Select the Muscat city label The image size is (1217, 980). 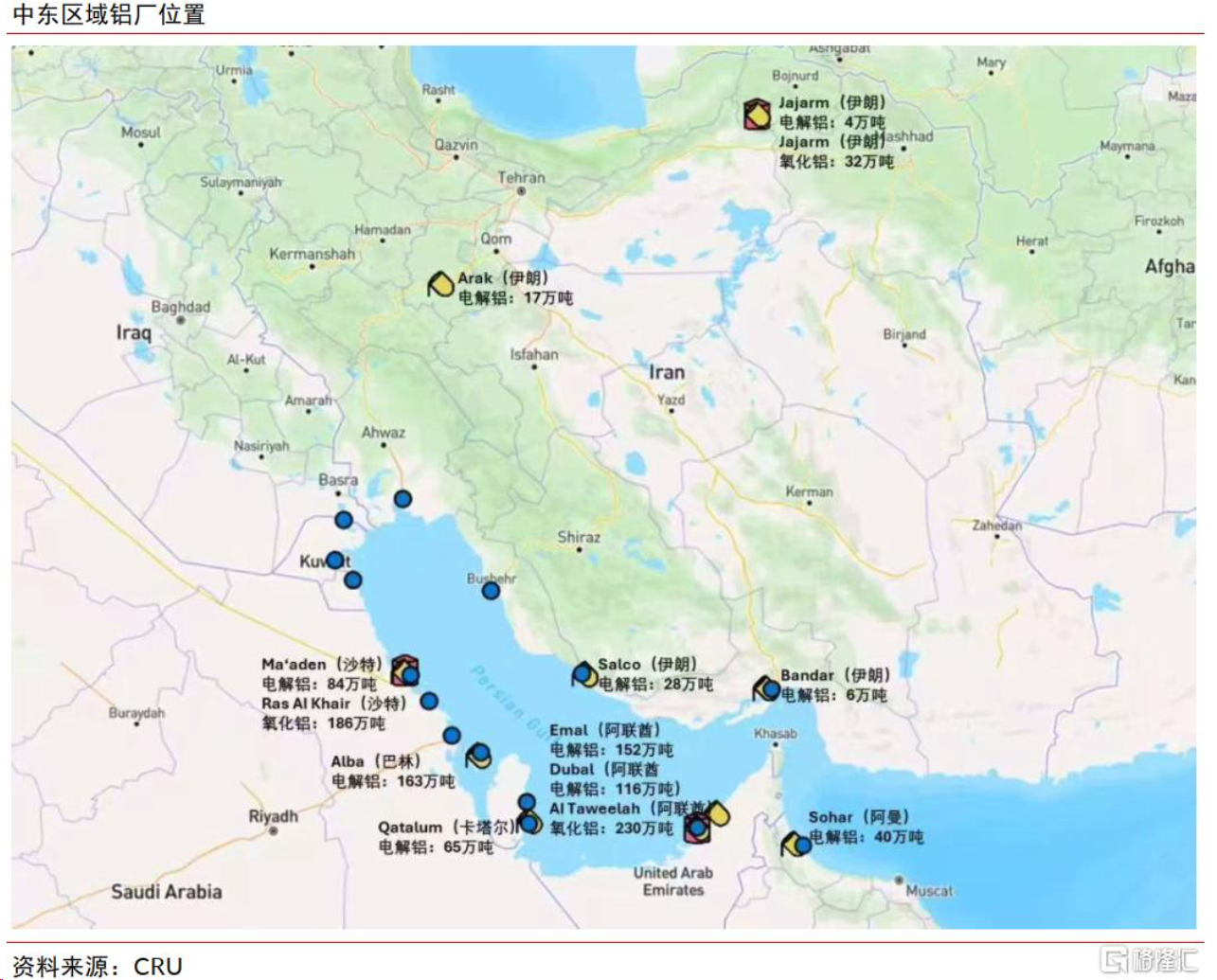(928, 891)
